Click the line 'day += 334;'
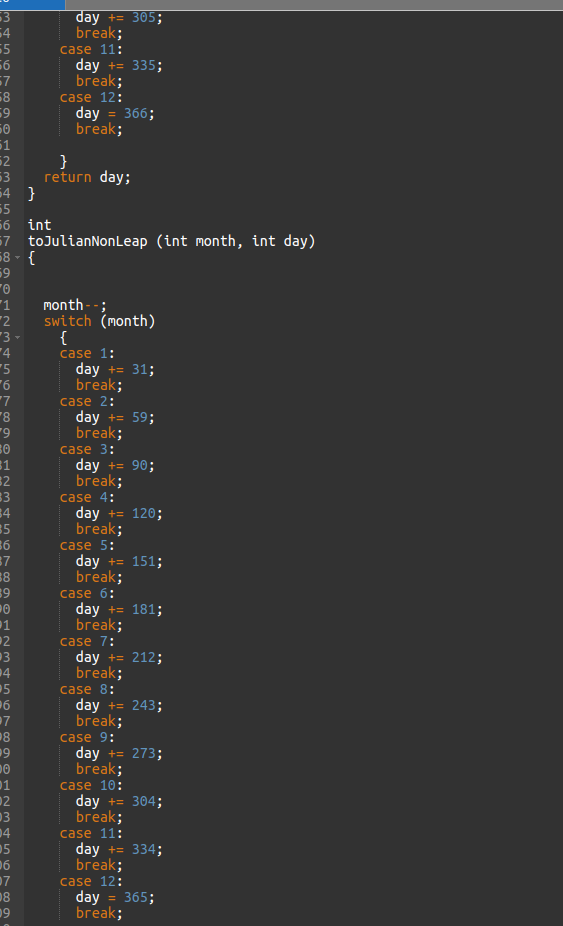Viewport: 563px width, 926px height. (119, 849)
